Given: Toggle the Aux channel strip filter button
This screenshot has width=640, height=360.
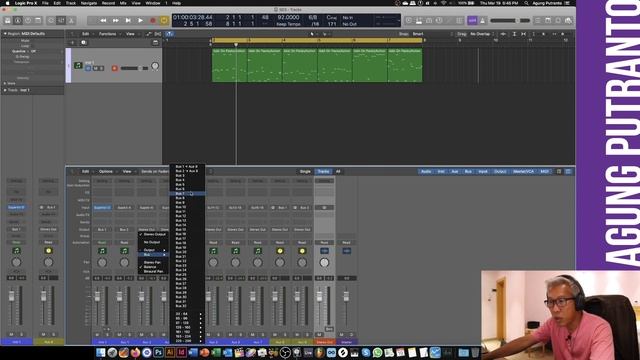Looking at the screenshot, I should coord(455,171).
